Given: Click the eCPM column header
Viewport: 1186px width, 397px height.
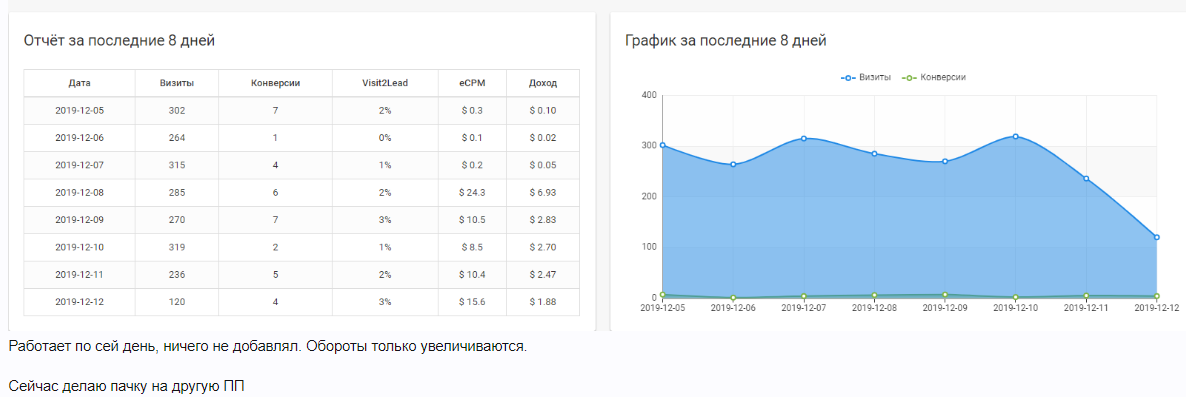Looking at the screenshot, I should click(x=472, y=83).
